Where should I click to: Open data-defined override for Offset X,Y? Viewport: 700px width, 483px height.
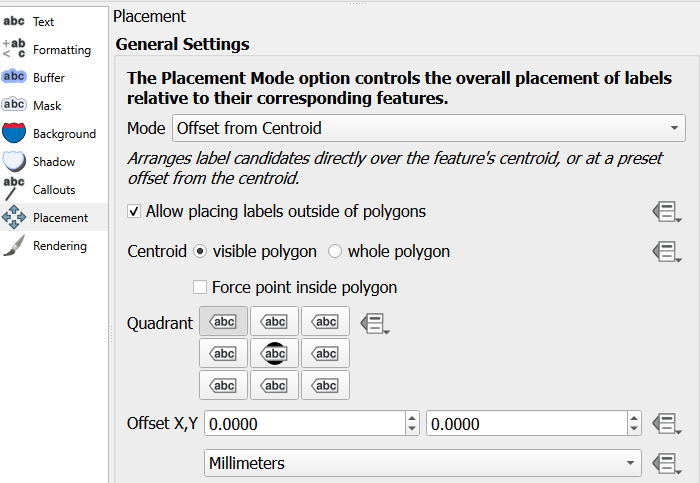pos(666,424)
